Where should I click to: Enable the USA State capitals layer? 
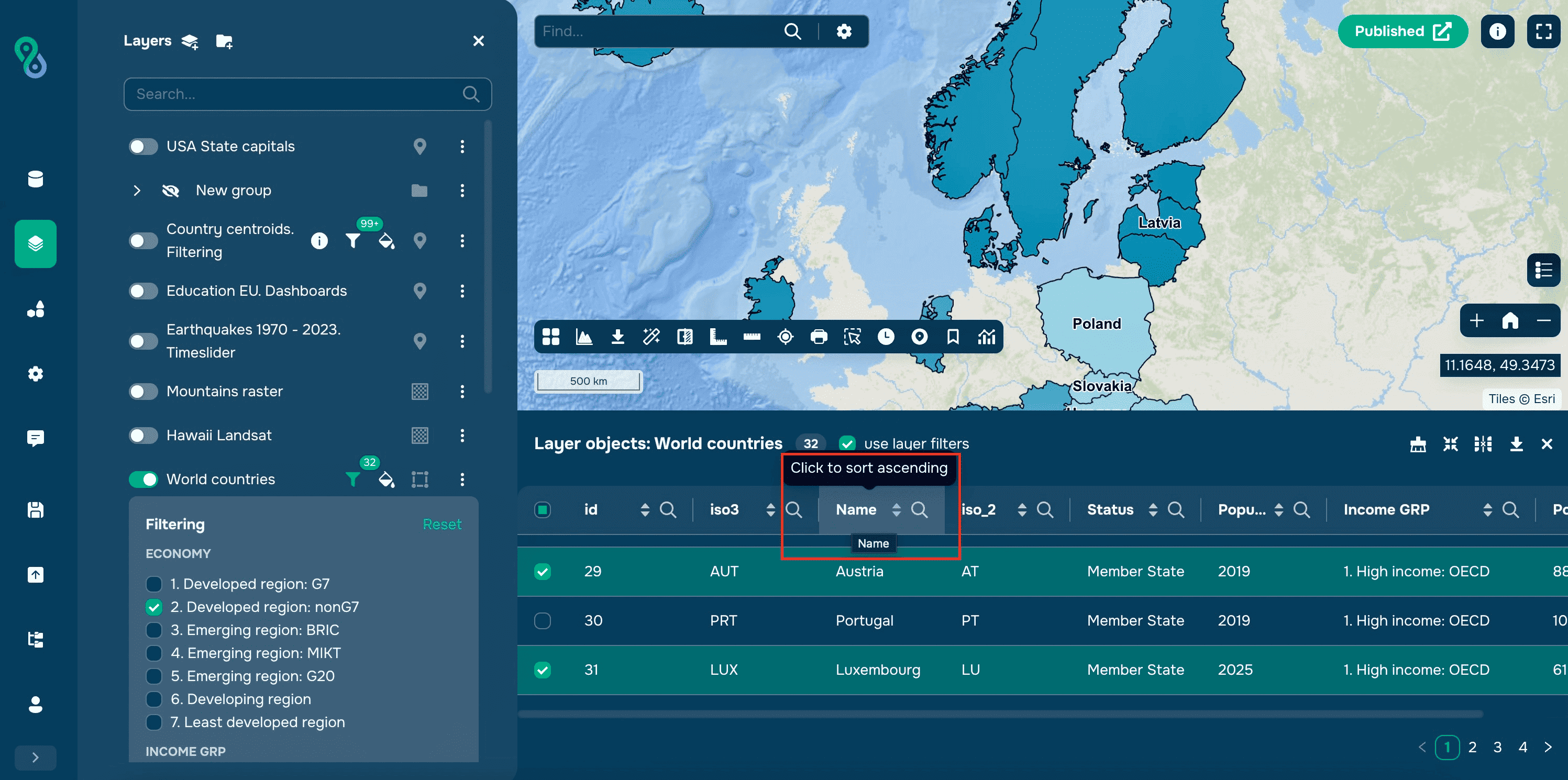(x=143, y=147)
